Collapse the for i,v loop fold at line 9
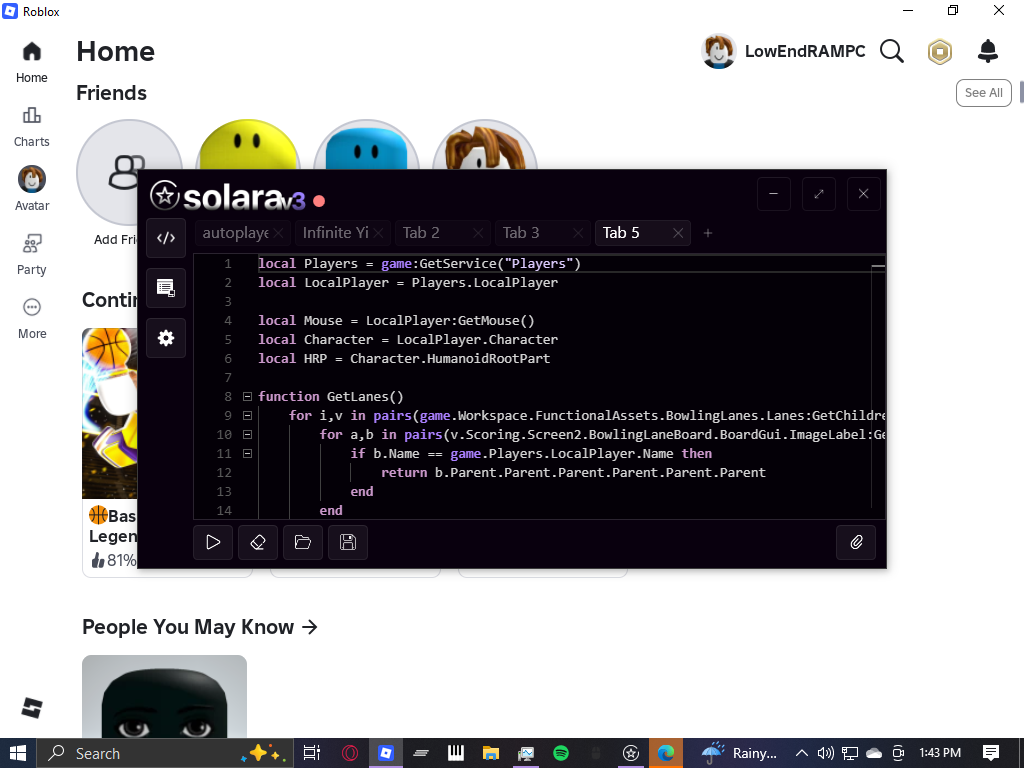 pos(248,415)
